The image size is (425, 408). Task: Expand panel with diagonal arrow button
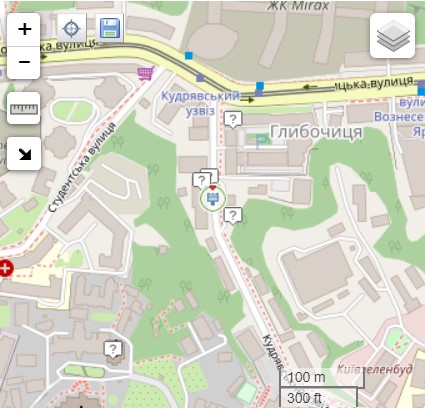tap(24, 154)
